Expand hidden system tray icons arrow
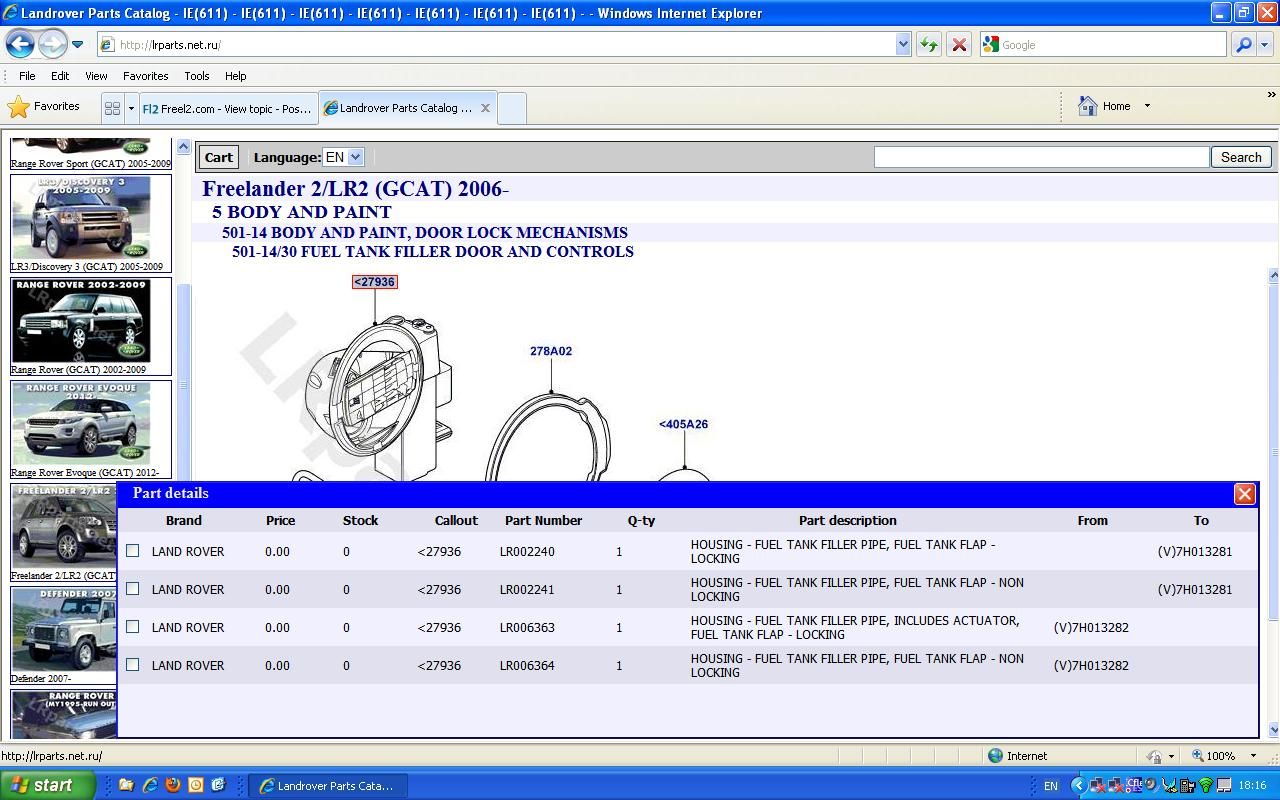The image size is (1280, 800). click(1078, 786)
